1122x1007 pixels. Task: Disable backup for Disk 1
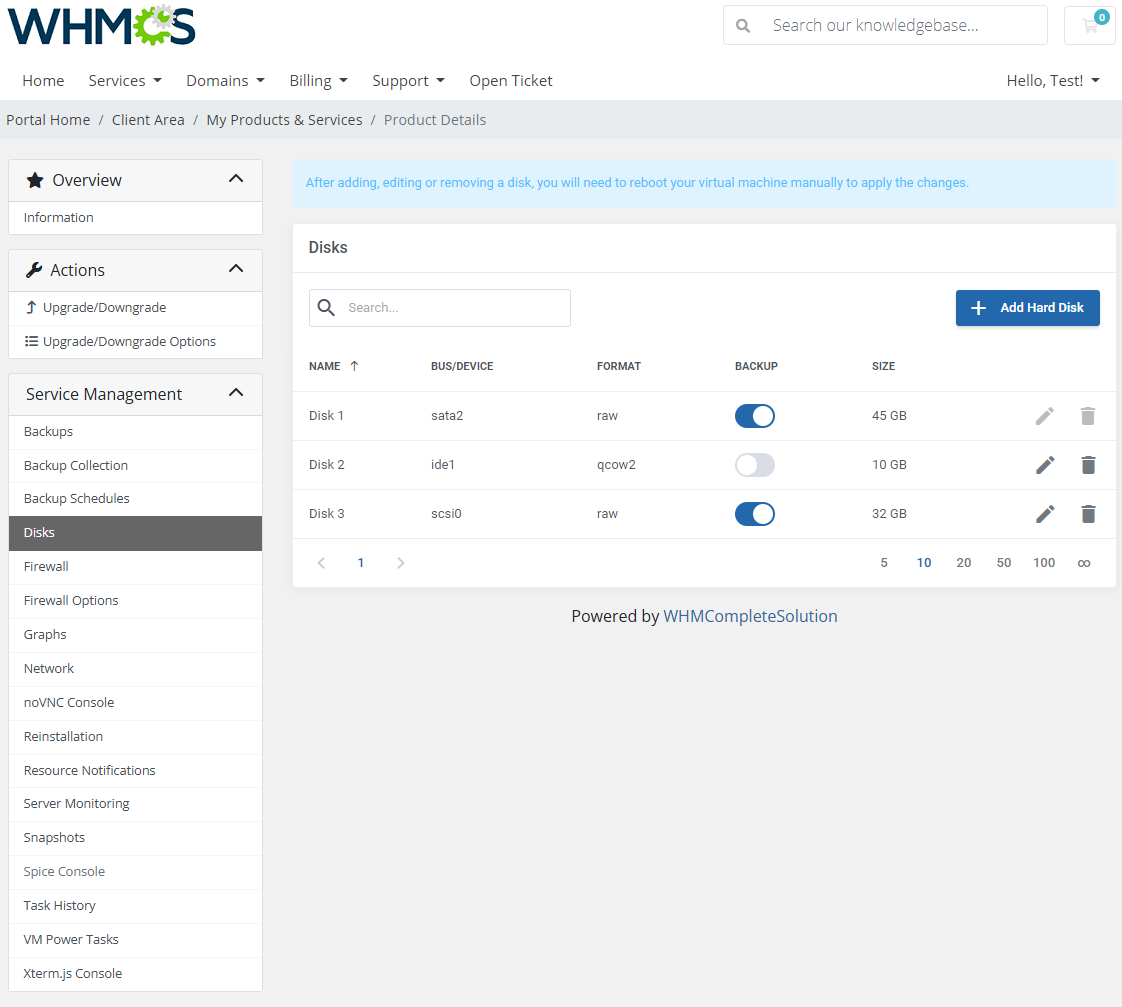[755, 416]
